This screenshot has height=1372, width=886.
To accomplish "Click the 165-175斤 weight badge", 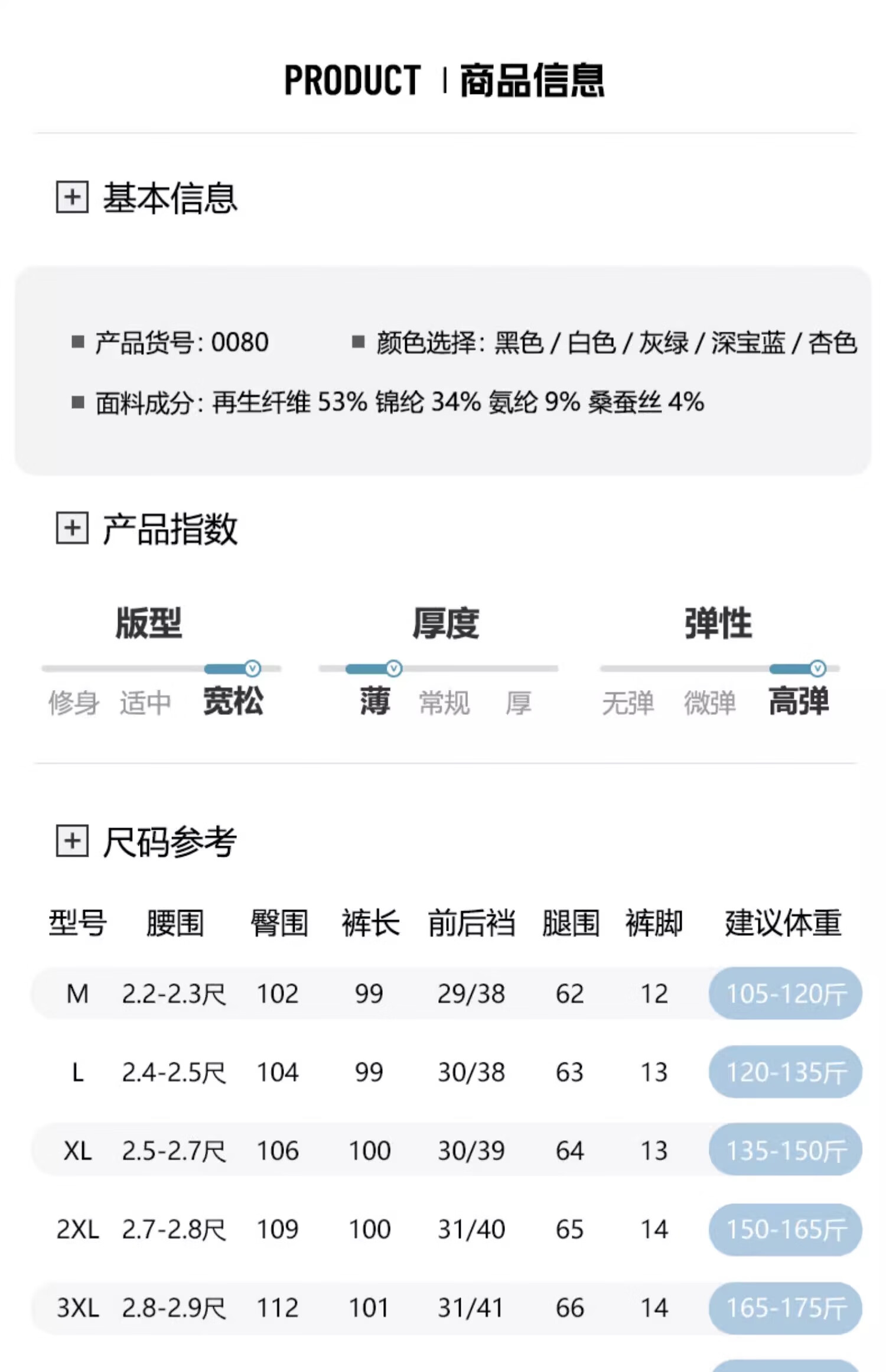I will pyautogui.click(x=786, y=1308).
